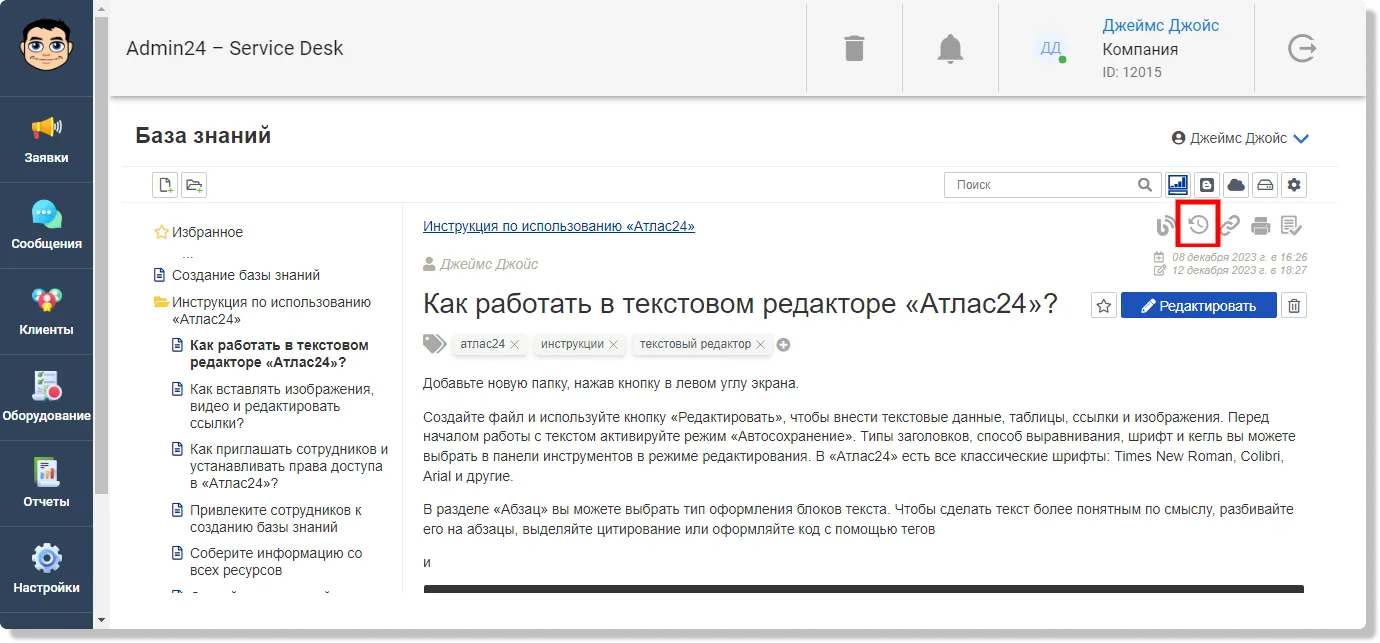Image resolution: width=1380 pixels, height=643 pixels.
Task: Open knowledge base gear settings
Action: [1294, 184]
